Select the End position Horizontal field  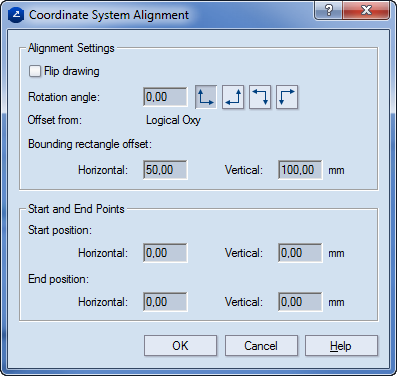click(x=165, y=302)
